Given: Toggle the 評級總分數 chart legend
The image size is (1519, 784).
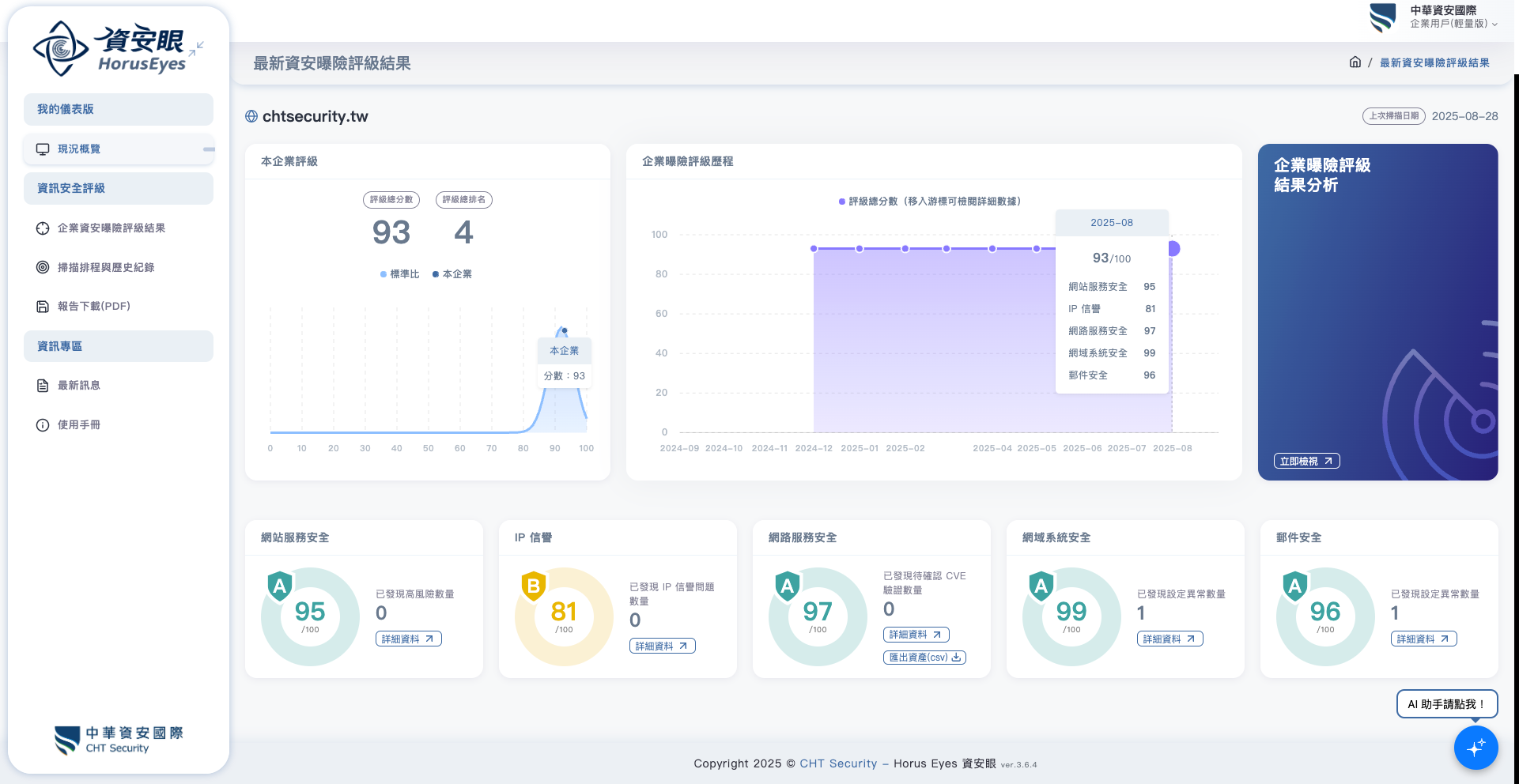Looking at the screenshot, I should click(x=929, y=202).
